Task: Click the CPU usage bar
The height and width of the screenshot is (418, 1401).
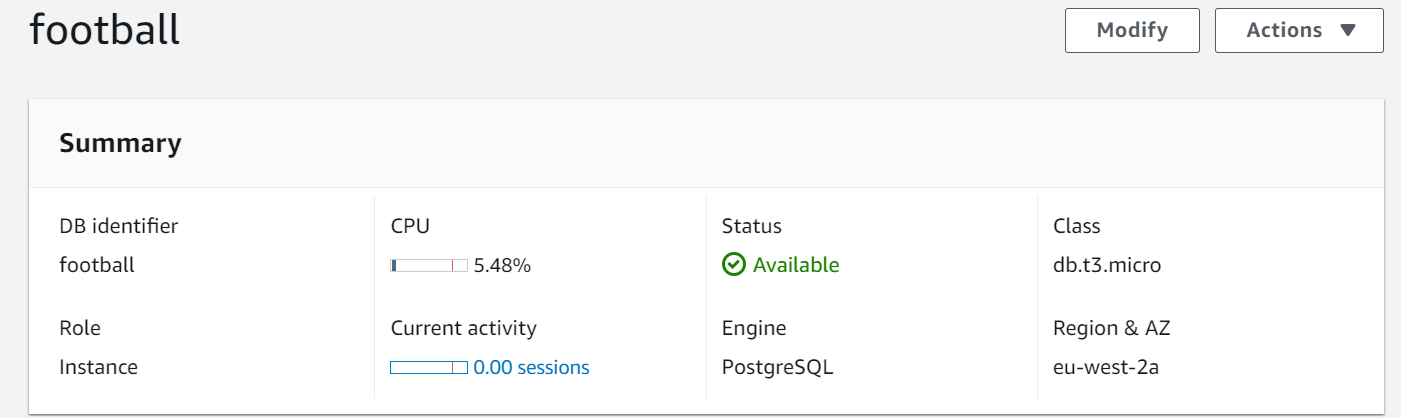Action: pos(429,265)
